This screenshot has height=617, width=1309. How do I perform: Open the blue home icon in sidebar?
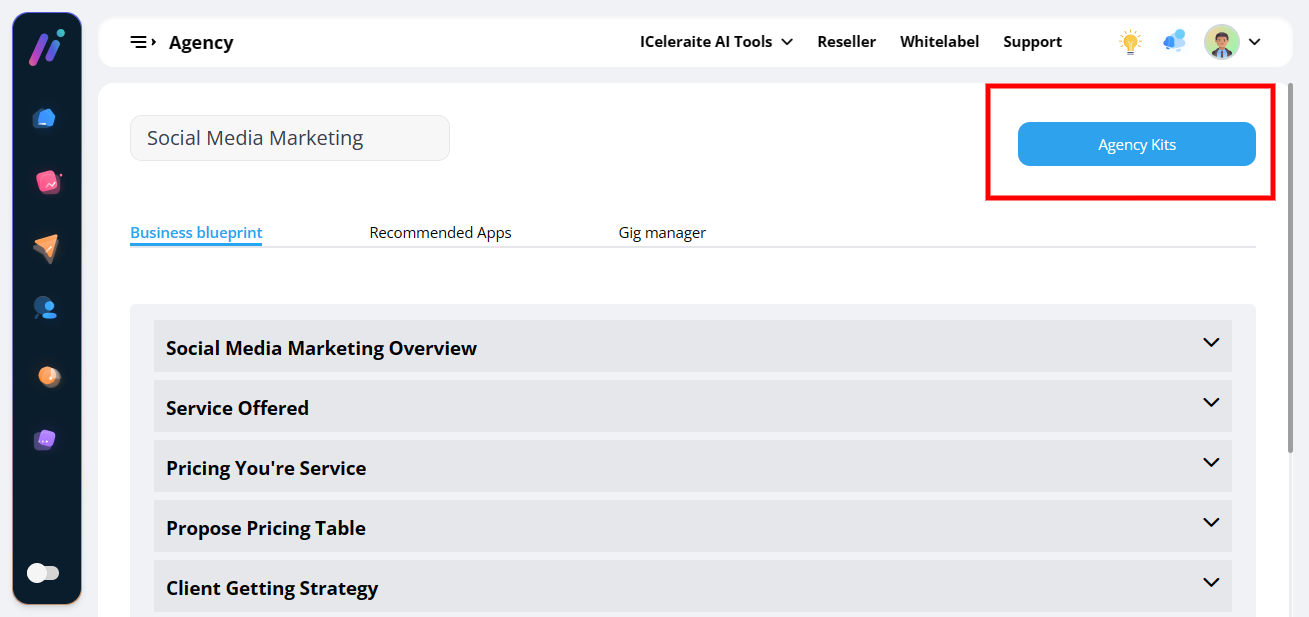45,119
